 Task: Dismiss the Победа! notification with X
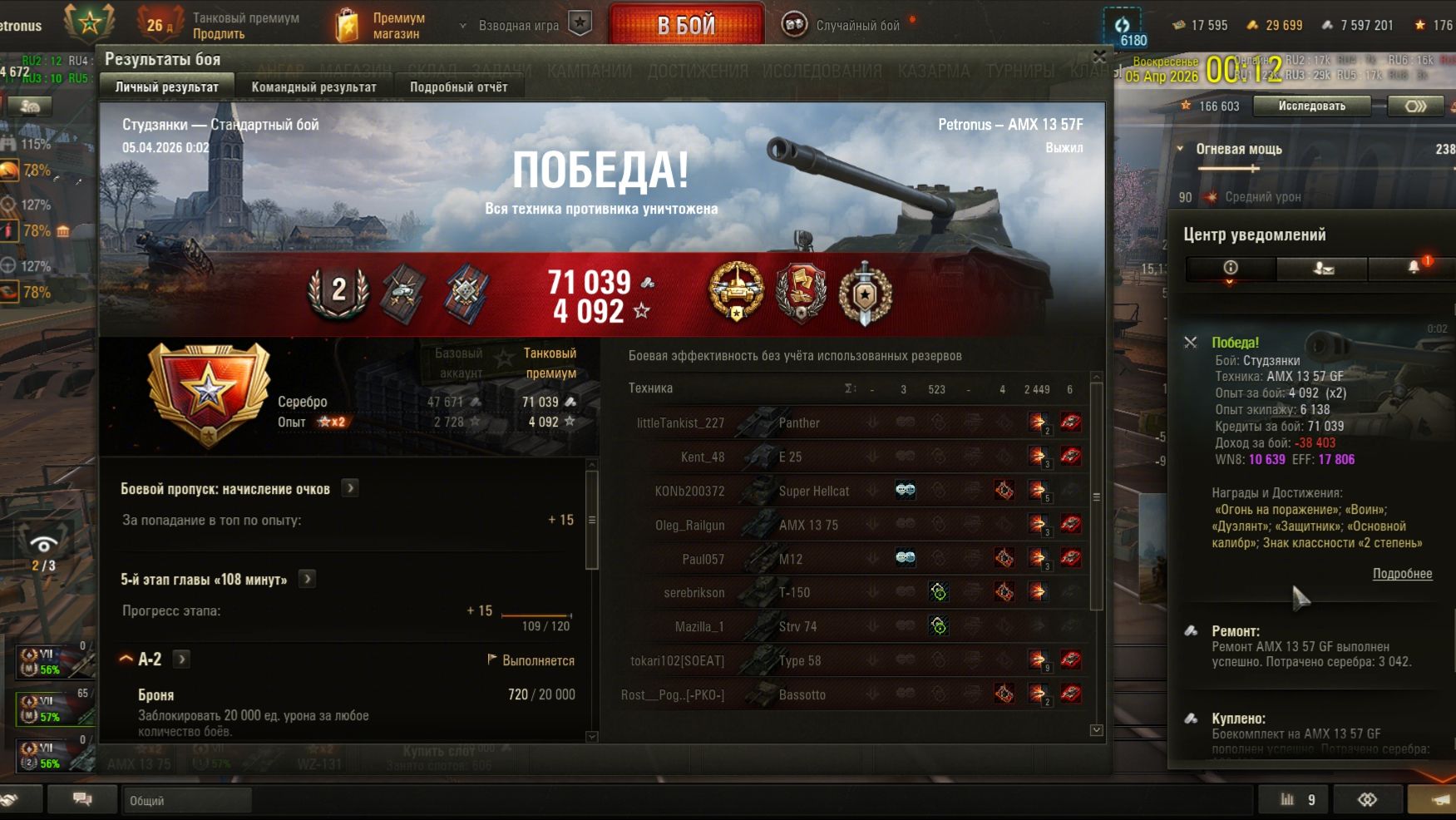(1191, 343)
